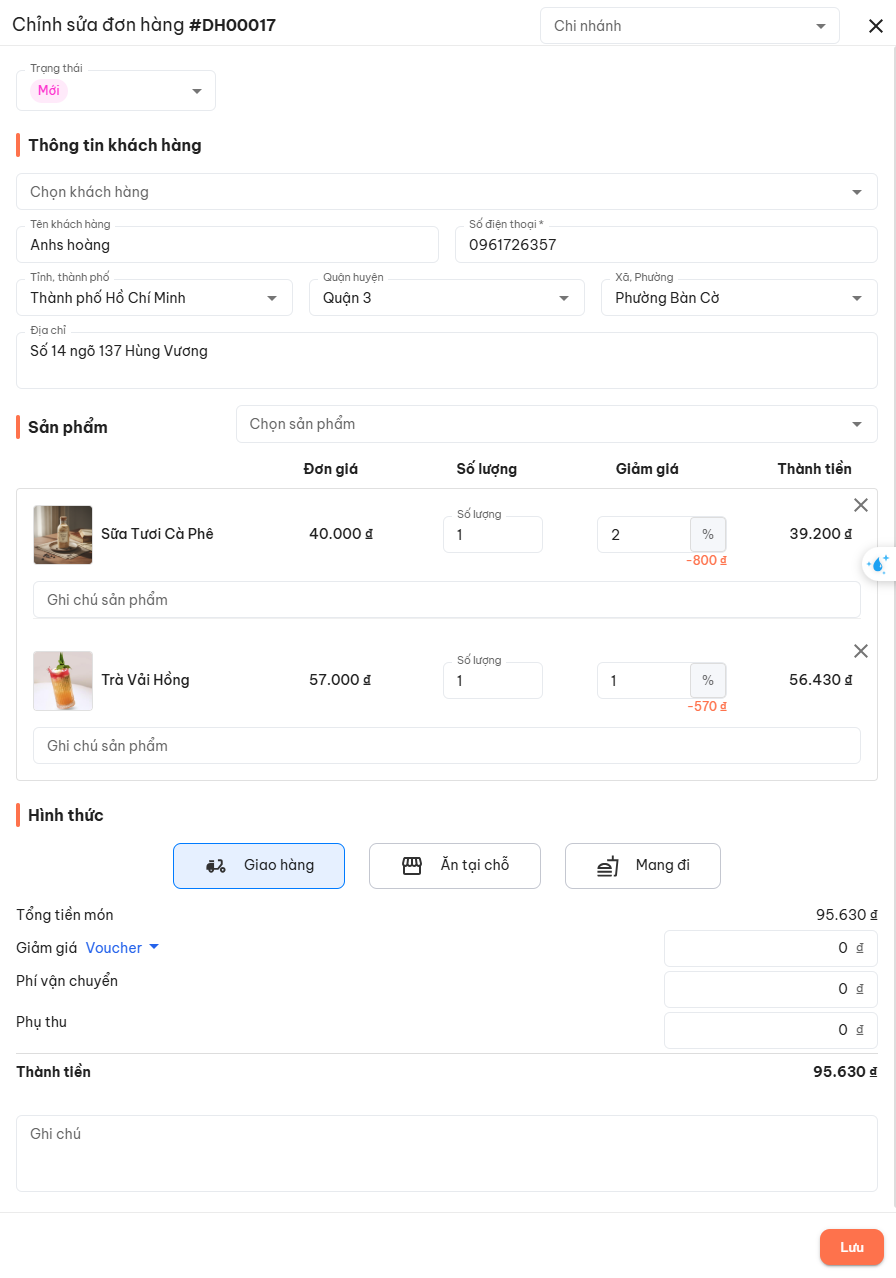
Task: Select Giao hàng delivery option
Action: (x=259, y=866)
